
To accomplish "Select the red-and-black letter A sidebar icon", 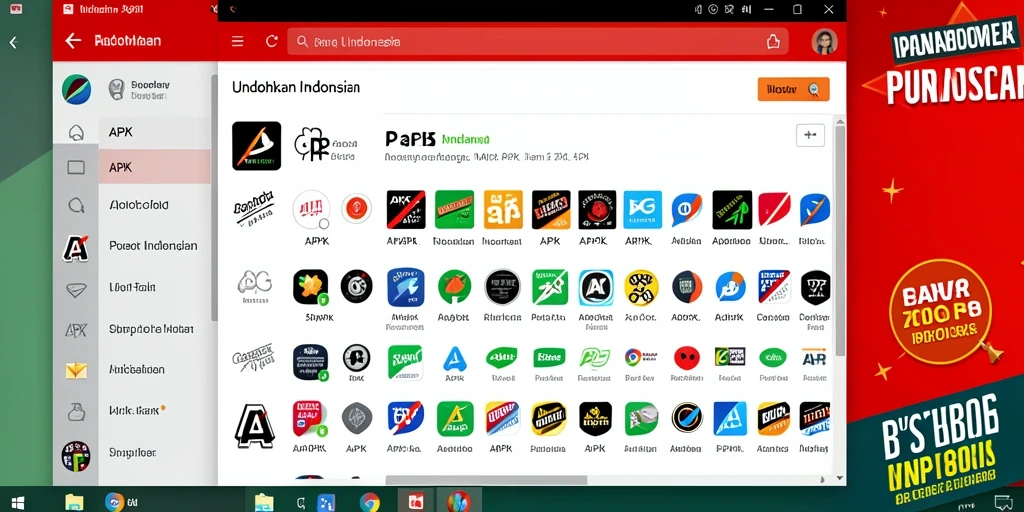I will coord(76,248).
